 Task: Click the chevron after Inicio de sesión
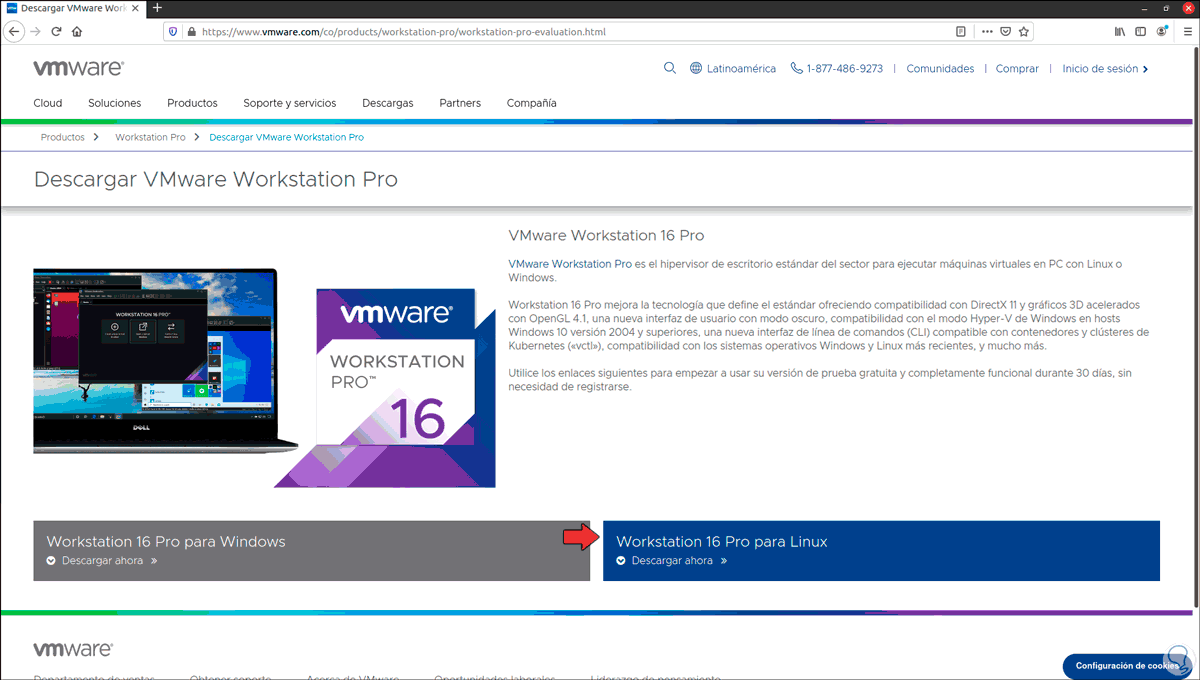[1145, 69]
